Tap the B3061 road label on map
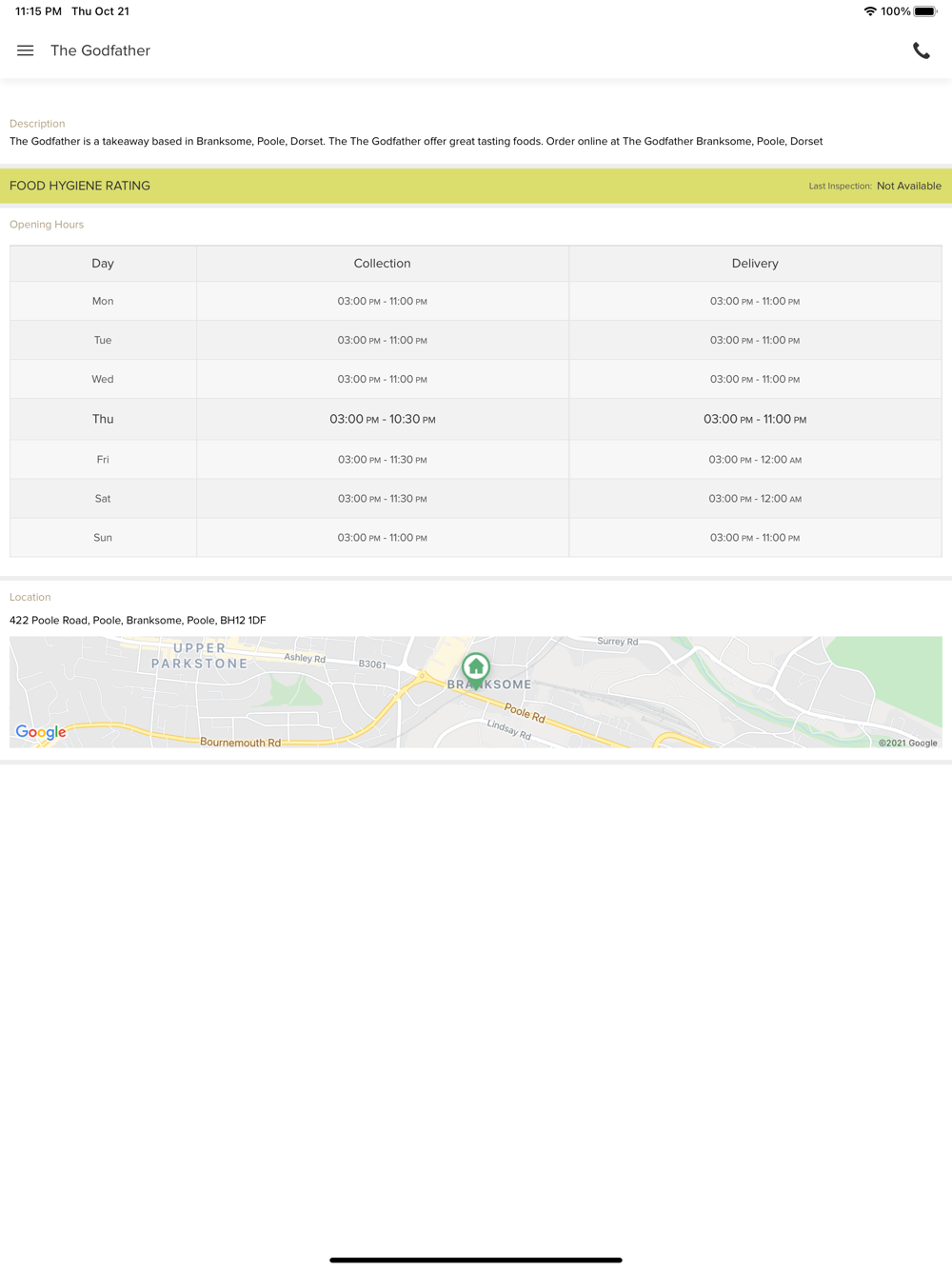The image size is (952, 1270). 372,664
